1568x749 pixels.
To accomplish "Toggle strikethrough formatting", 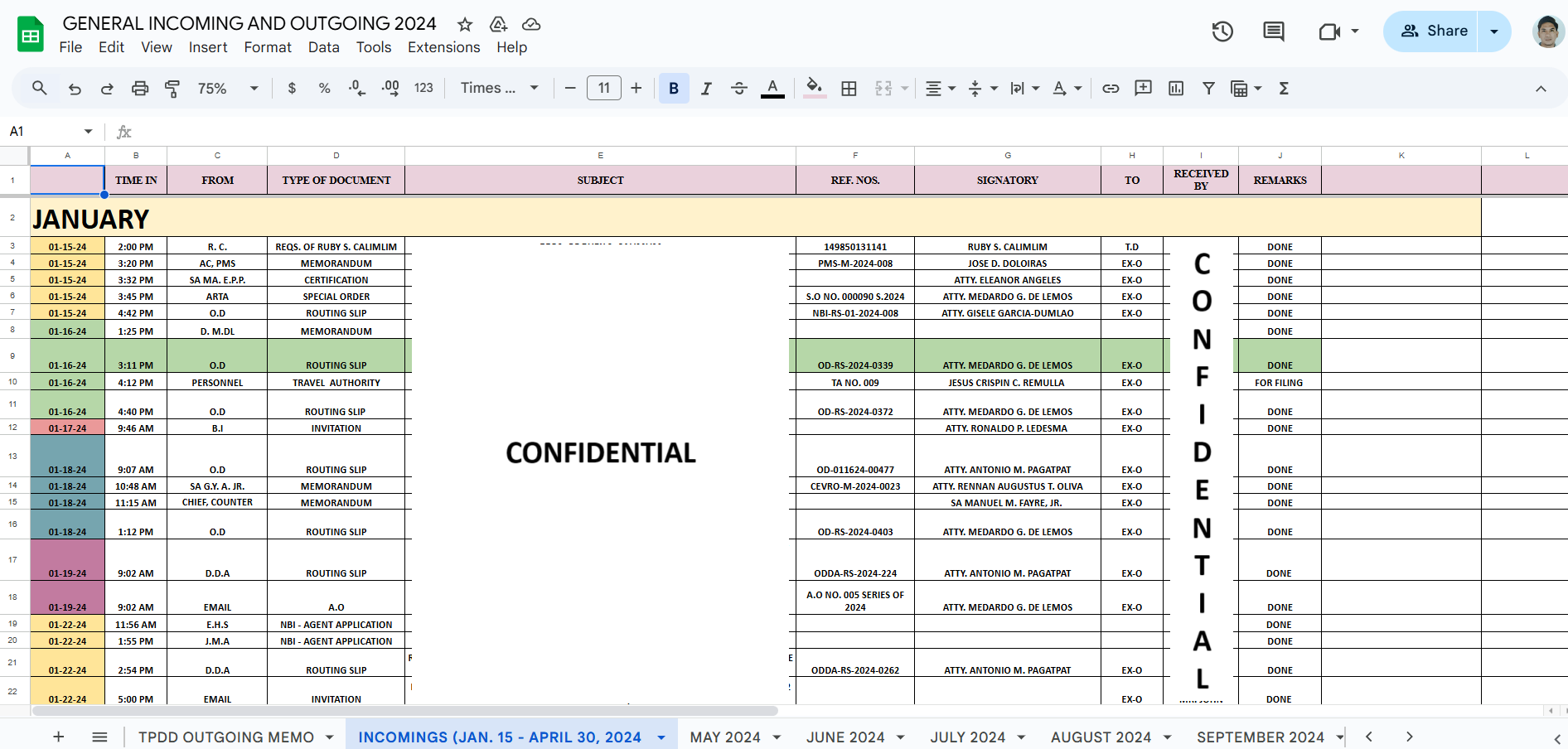I will (x=739, y=89).
